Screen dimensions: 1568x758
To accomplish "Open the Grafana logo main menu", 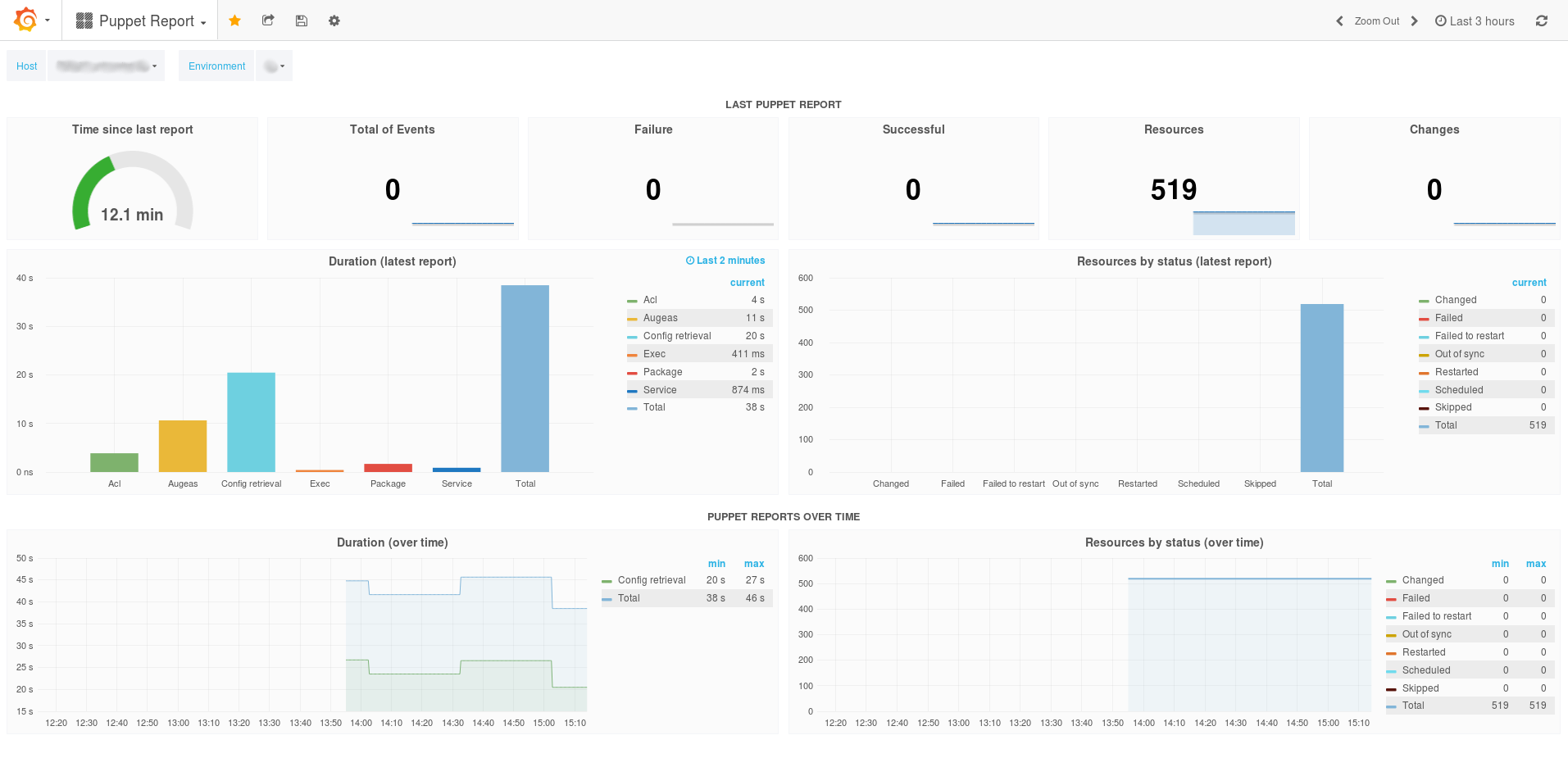I will 32,20.
